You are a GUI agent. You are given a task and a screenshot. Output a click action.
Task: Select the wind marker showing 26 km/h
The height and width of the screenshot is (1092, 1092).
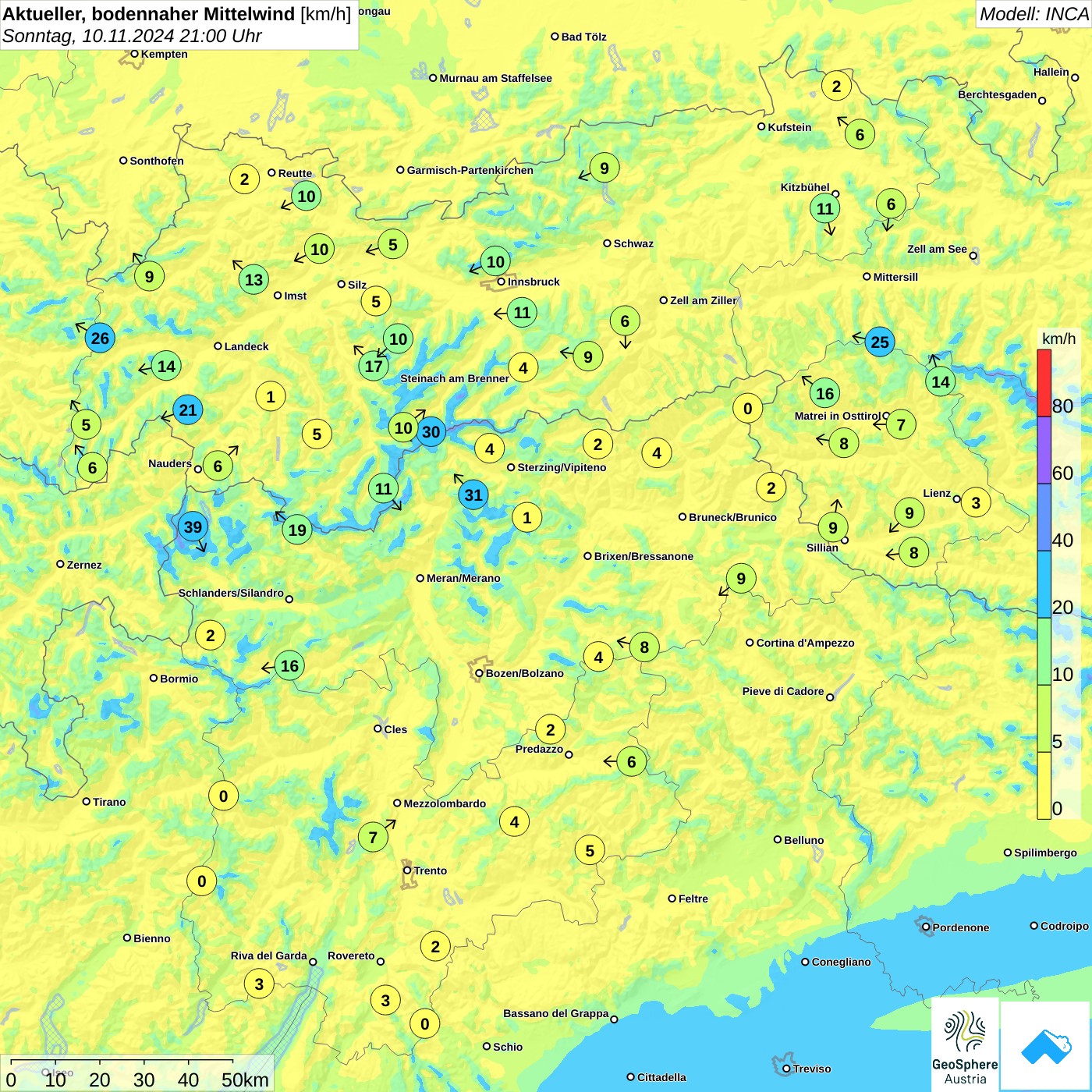pyautogui.click(x=100, y=338)
